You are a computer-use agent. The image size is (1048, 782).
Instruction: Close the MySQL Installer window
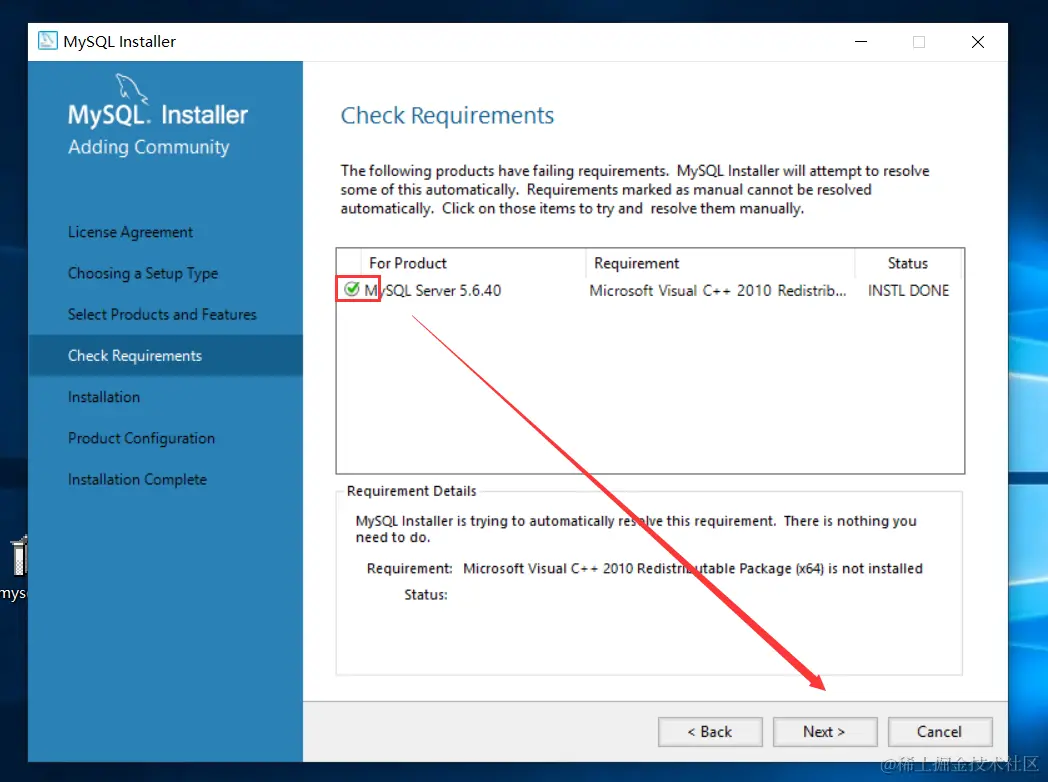tap(978, 42)
